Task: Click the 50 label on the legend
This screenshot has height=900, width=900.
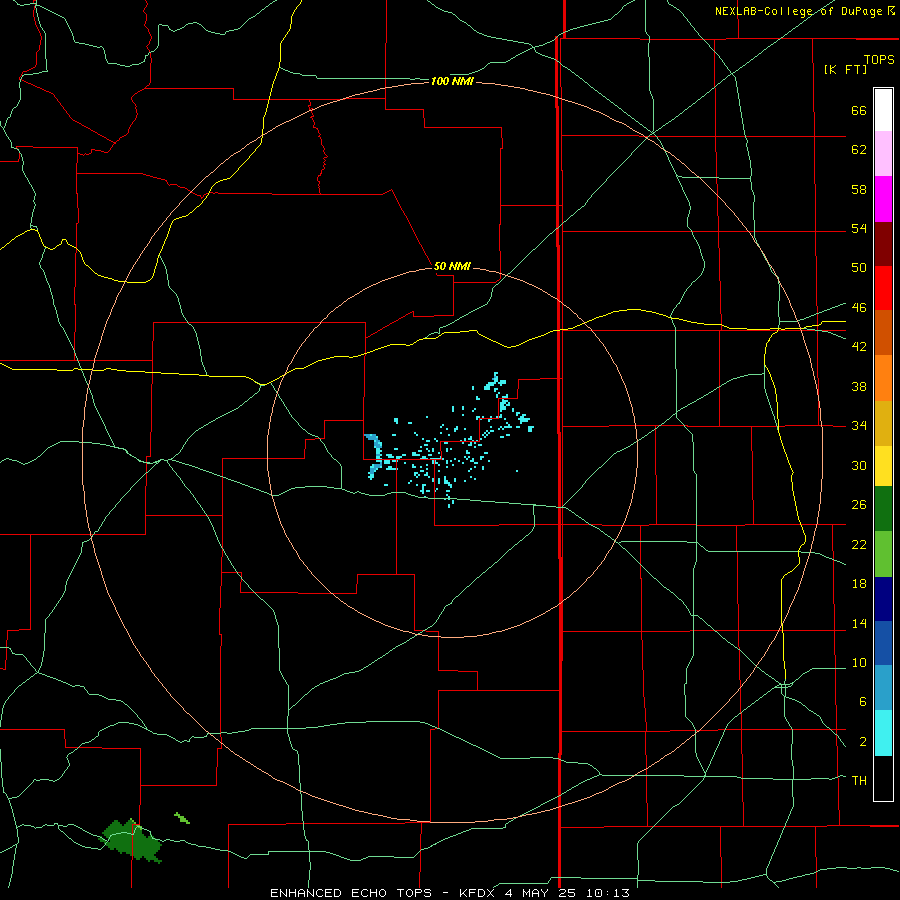Action: (x=859, y=267)
